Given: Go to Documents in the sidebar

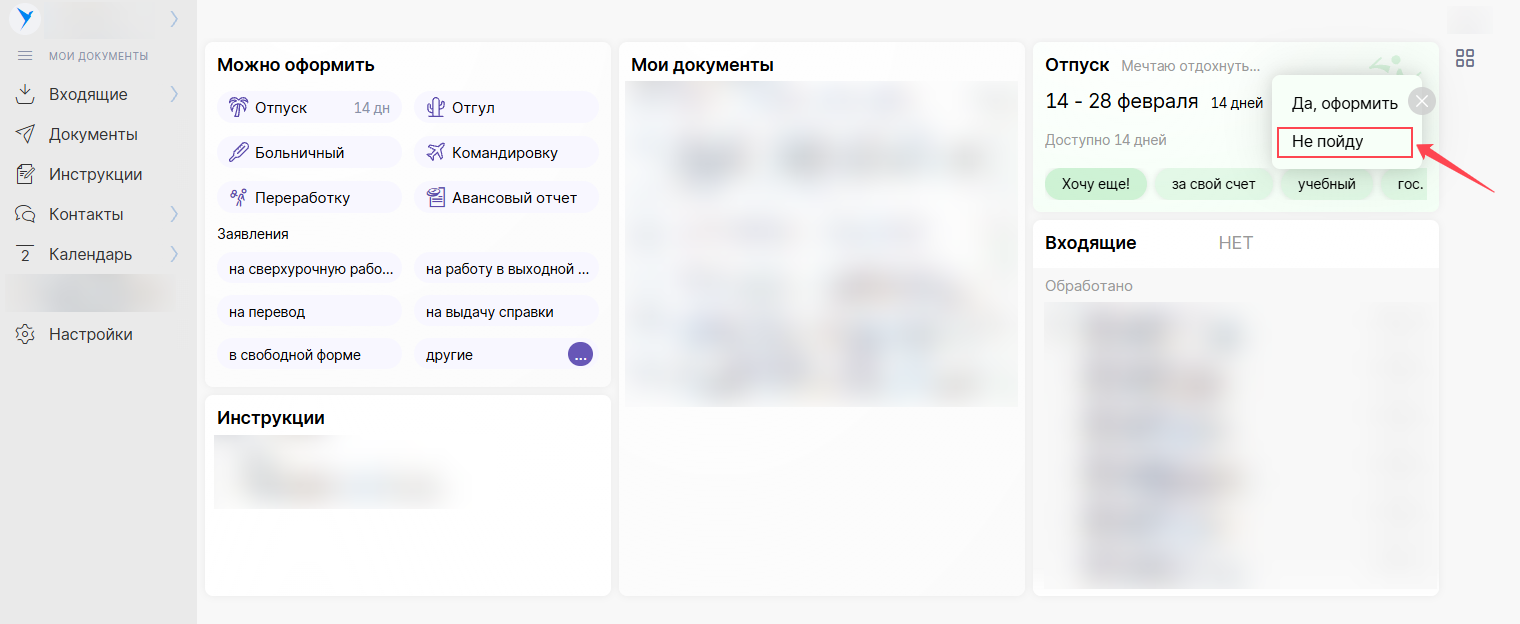Looking at the screenshot, I should pos(93,134).
